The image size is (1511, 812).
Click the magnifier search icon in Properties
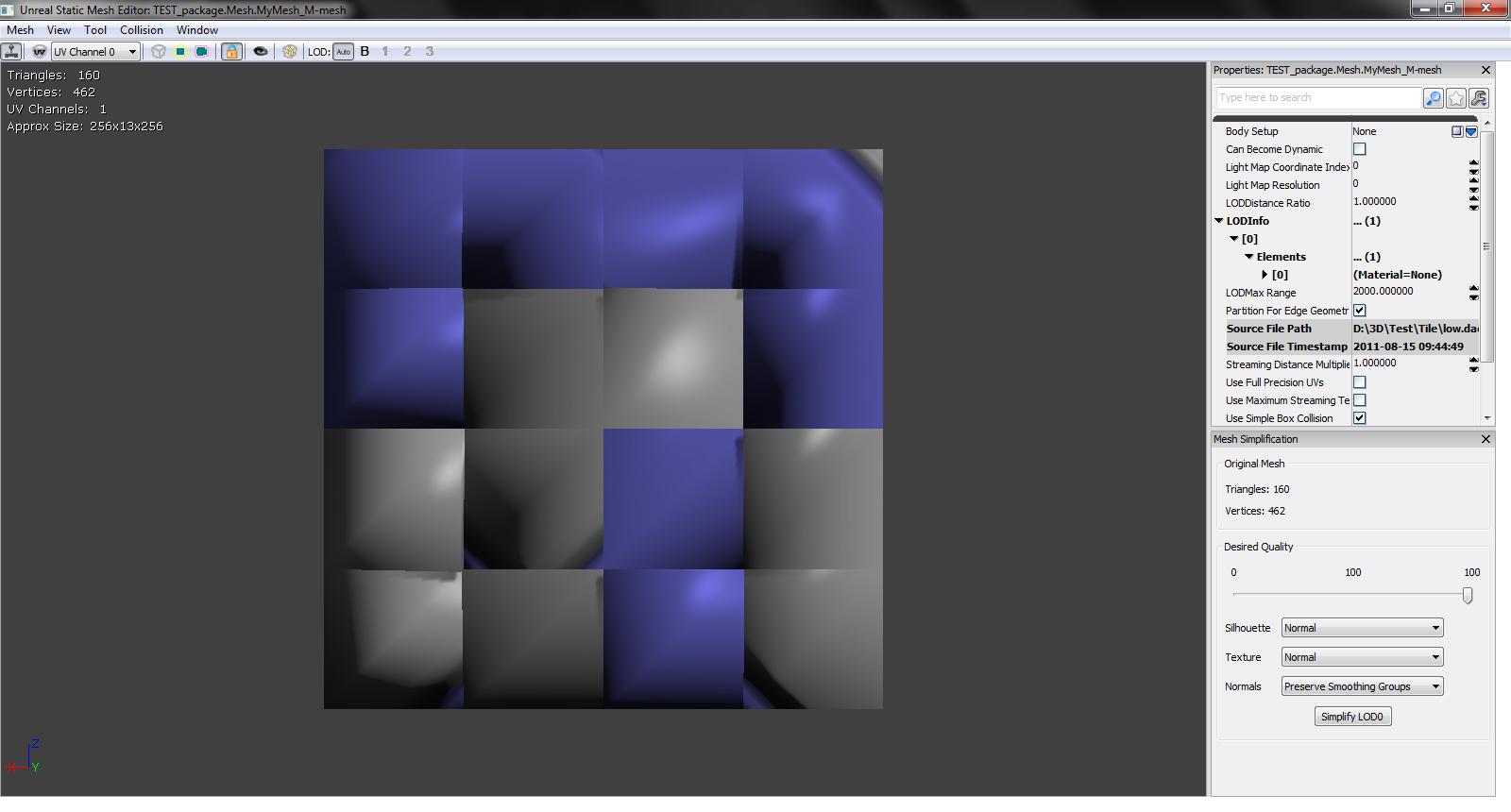click(x=1434, y=98)
